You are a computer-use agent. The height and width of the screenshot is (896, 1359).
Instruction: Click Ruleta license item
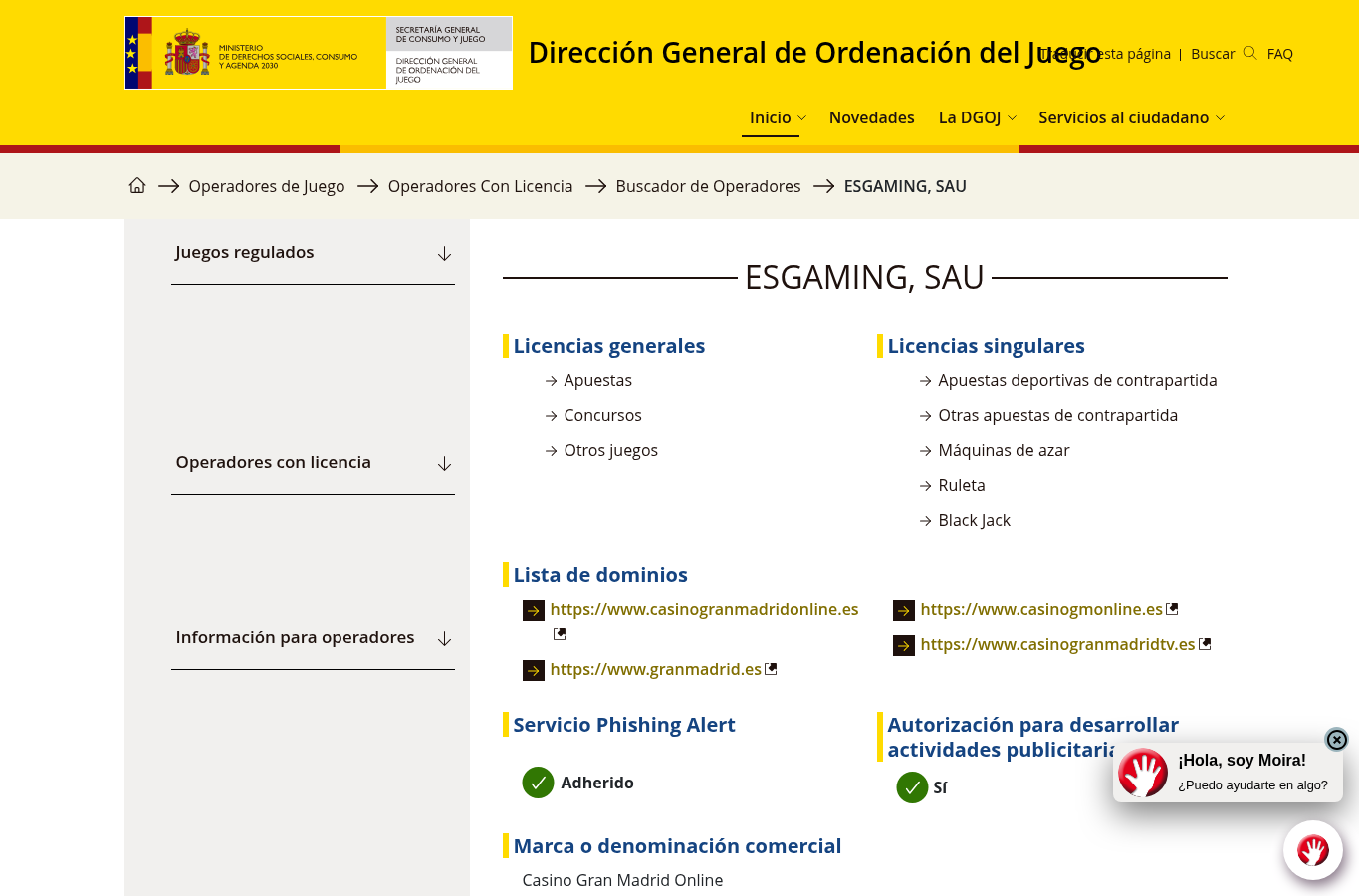962,485
